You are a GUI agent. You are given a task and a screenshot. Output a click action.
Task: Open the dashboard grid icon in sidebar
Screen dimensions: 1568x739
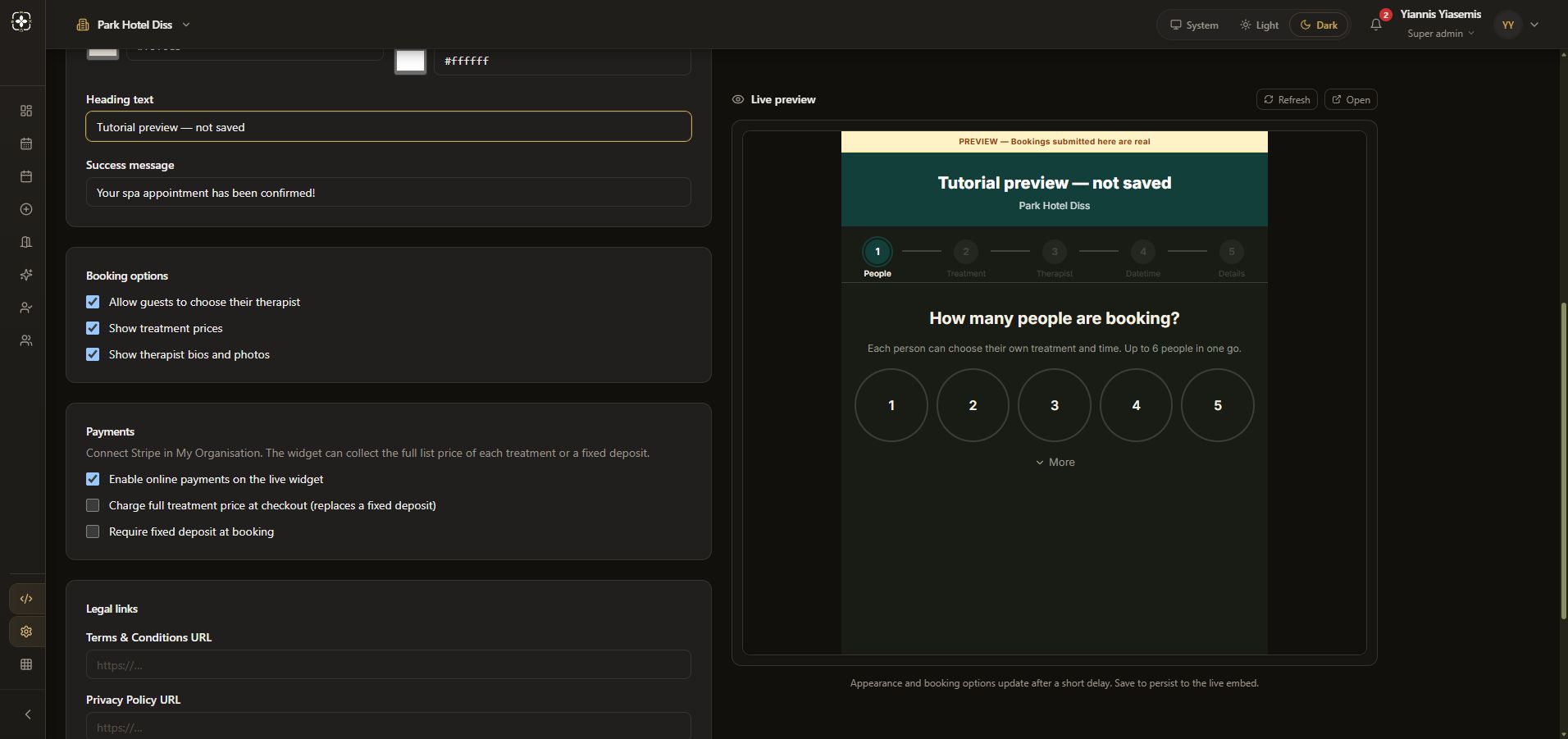click(x=26, y=111)
